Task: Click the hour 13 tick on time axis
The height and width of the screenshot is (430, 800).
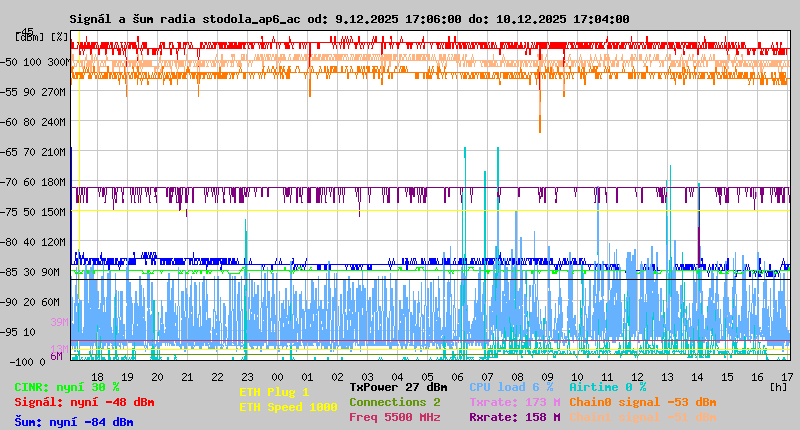Action: 667,377
